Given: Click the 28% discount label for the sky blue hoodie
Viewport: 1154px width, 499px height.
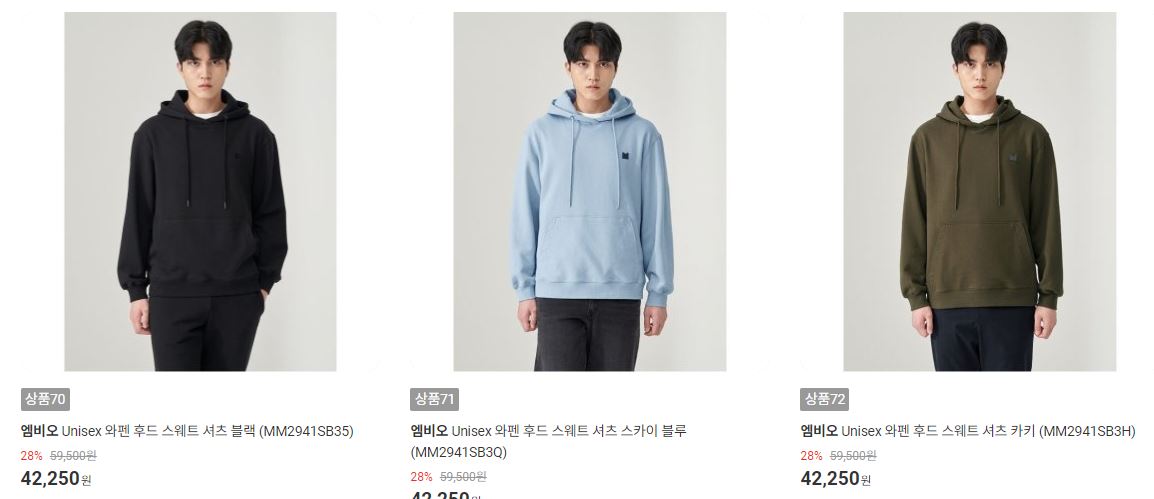Looking at the screenshot, I should point(422,477).
